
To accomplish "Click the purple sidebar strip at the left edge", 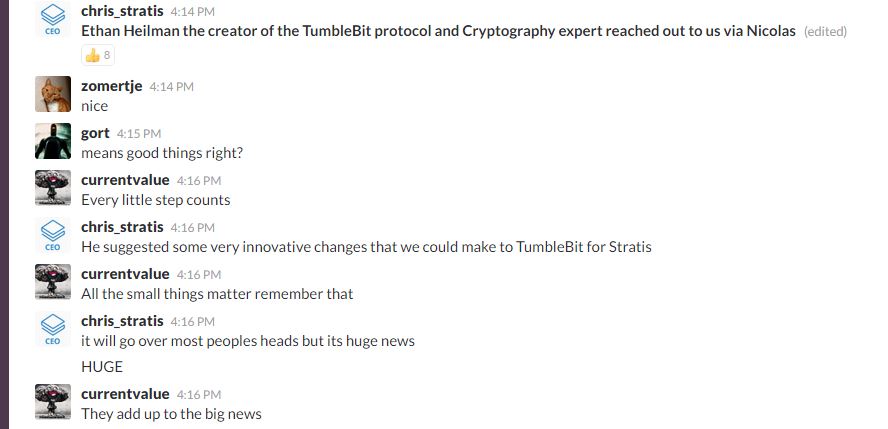I will [x=5, y=214].
